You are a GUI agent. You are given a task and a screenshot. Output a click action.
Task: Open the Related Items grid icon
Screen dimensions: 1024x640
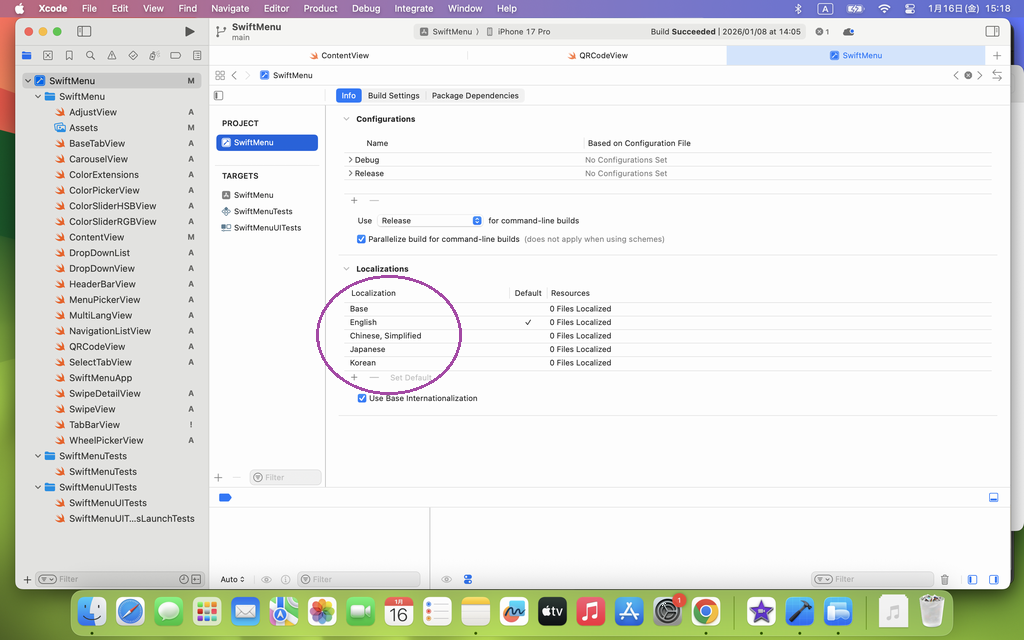[x=220, y=75]
